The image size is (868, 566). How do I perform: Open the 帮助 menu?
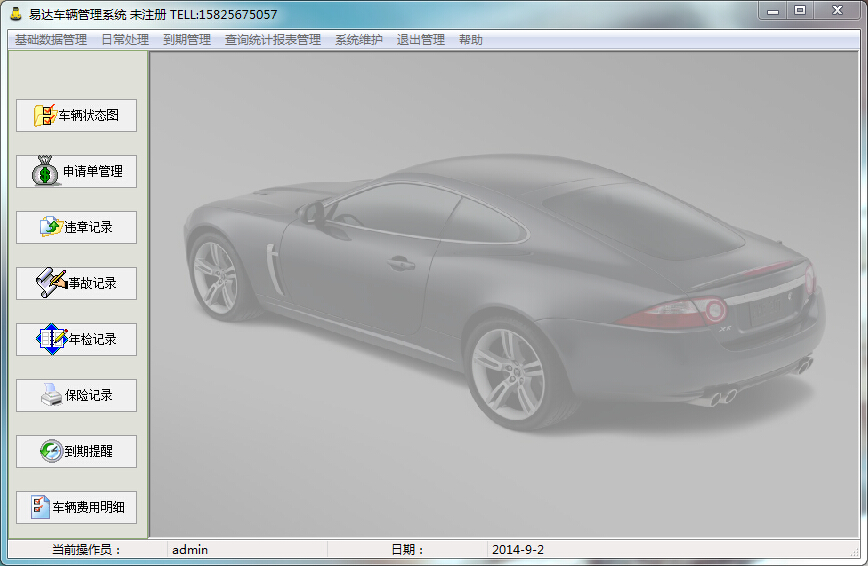pos(471,40)
